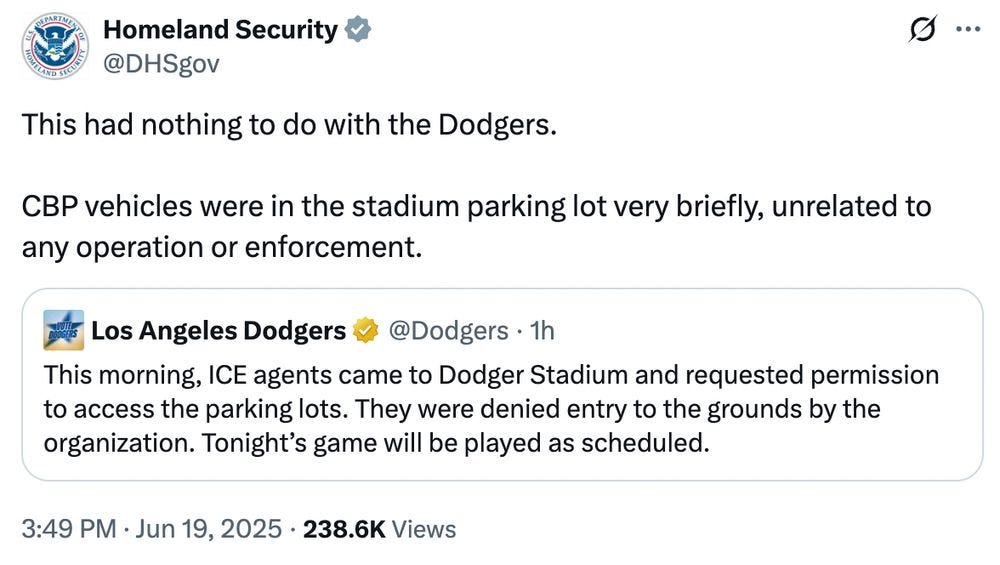This screenshot has width=1000, height=565.
Task: Click the Dodgers gold verified badge
Action: tap(365, 330)
